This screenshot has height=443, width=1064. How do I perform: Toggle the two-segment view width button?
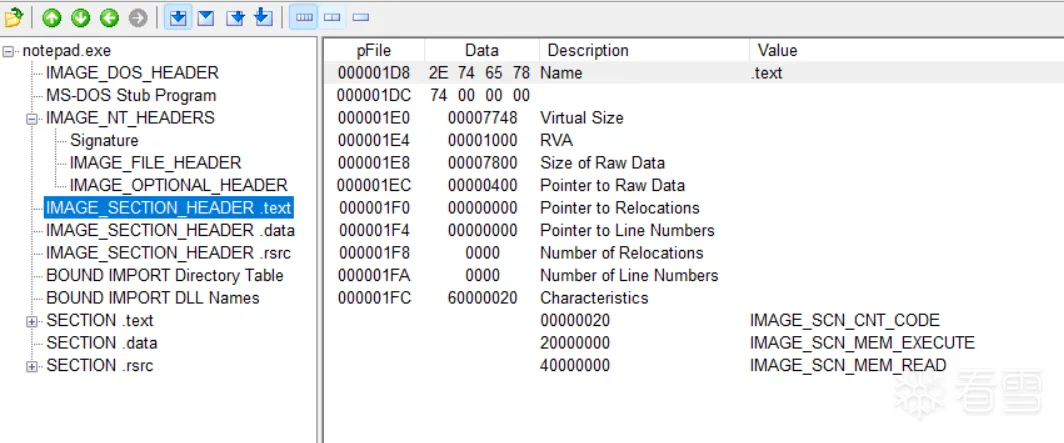[332, 17]
